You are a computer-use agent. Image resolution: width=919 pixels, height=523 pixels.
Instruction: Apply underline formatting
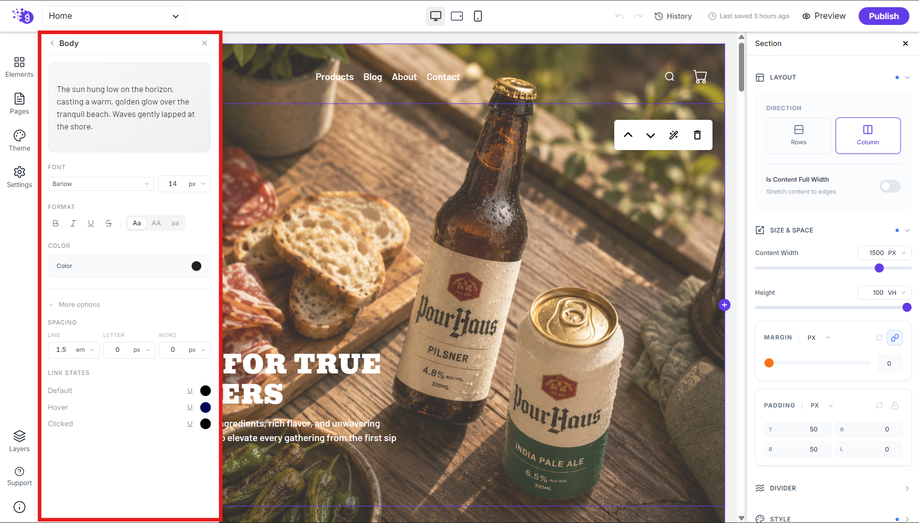pyautogui.click(x=91, y=223)
